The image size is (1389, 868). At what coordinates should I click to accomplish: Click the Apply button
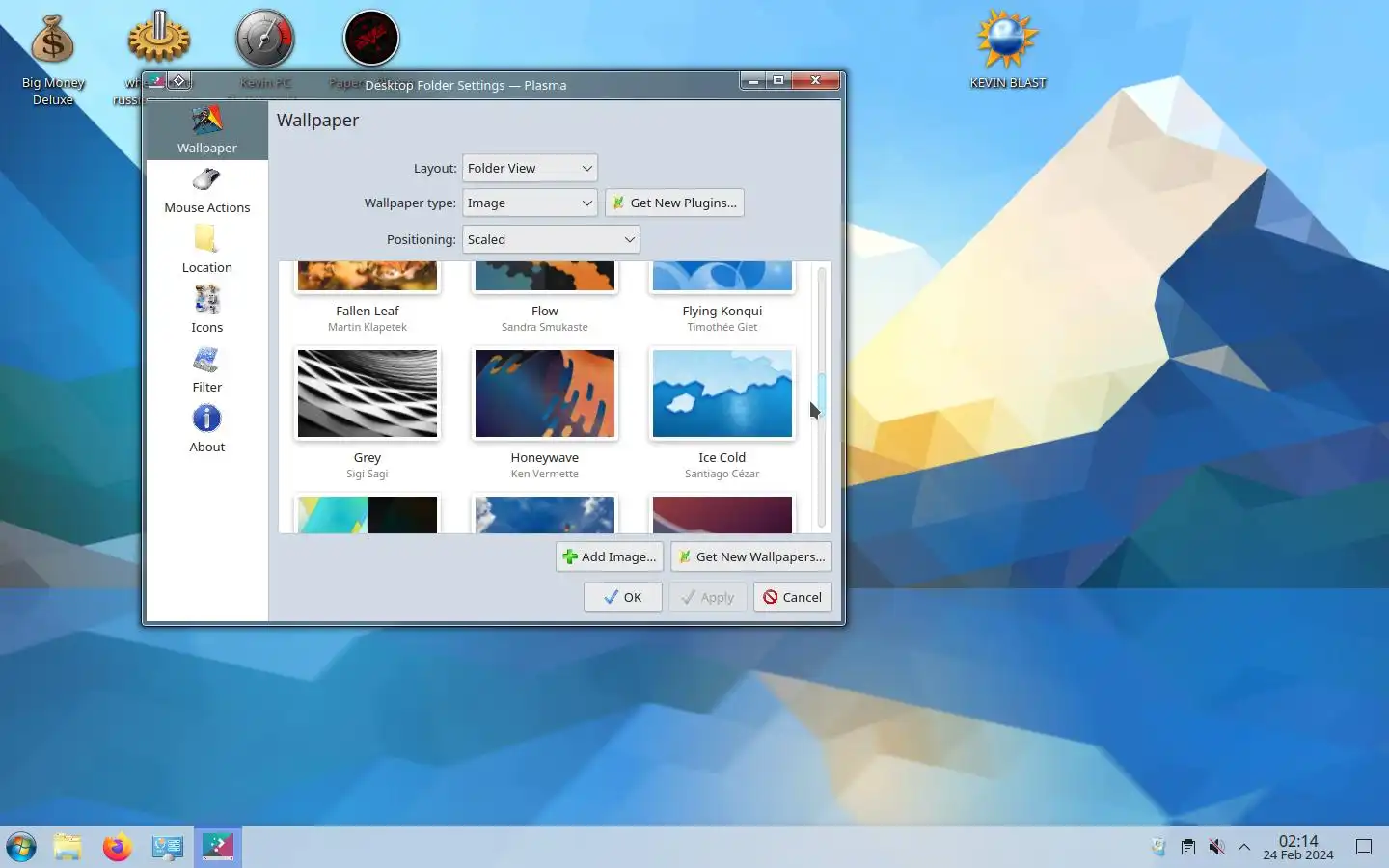click(708, 597)
